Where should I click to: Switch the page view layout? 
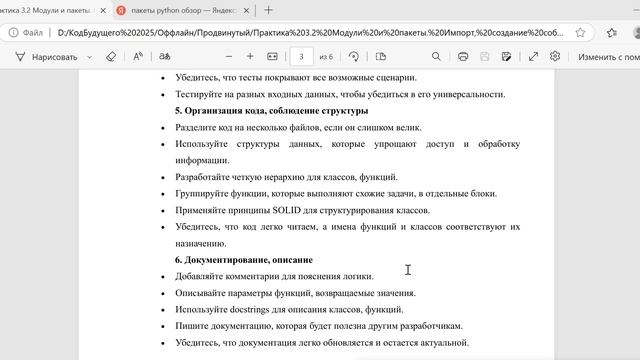click(x=381, y=57)
